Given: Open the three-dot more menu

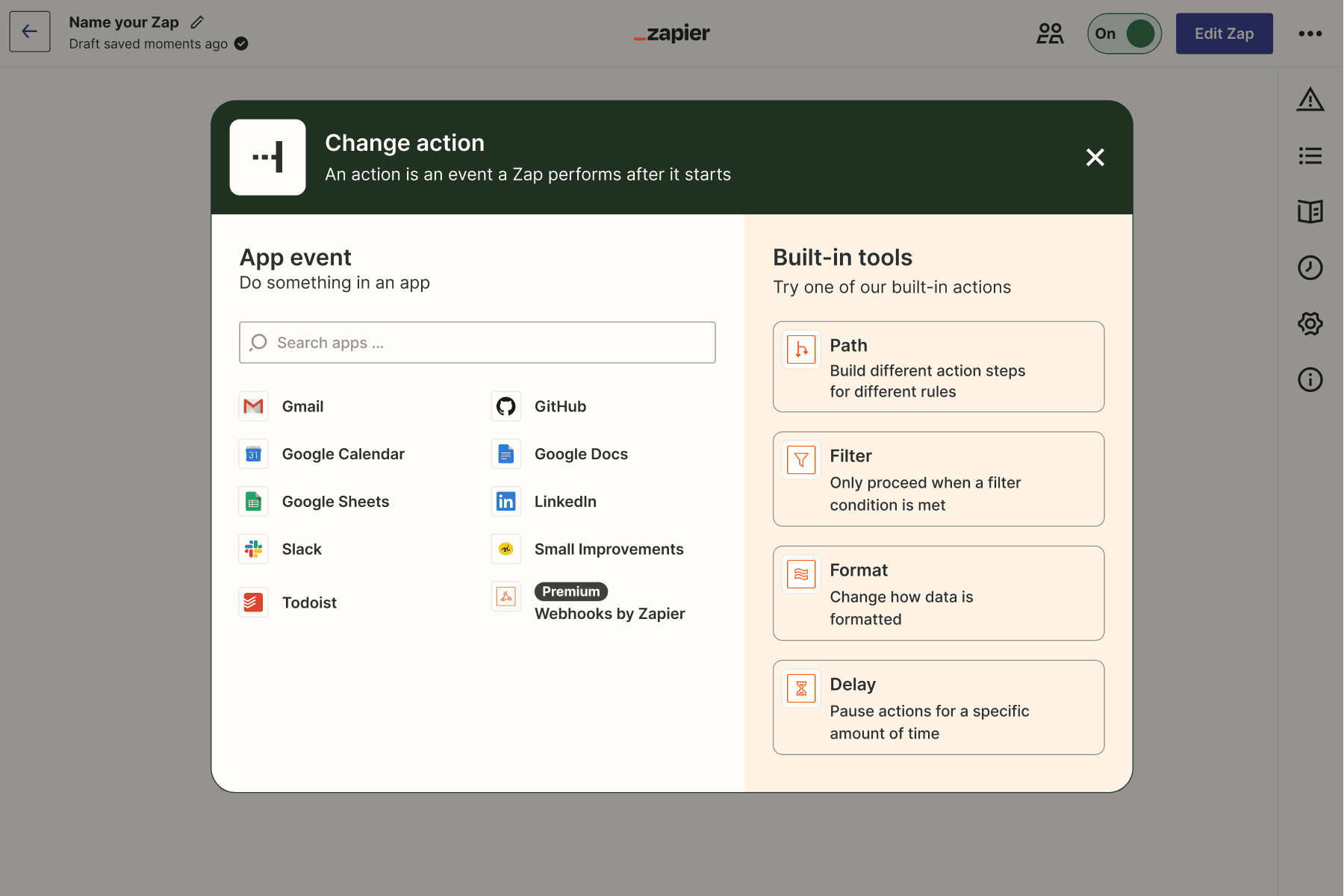Looking at the screenshot, I should pyautogui.click(x=1310, y=34).
